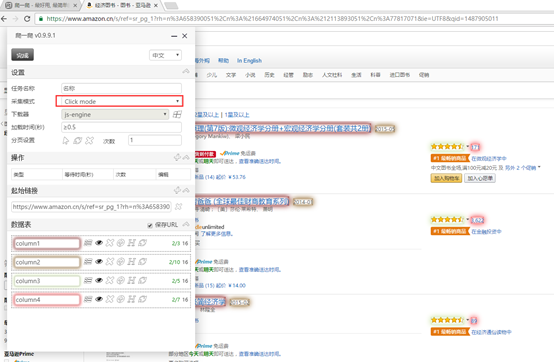Switch to the Amazon 经济图书 browser tab
The image size is (554, 362).
tap(122, 5)
